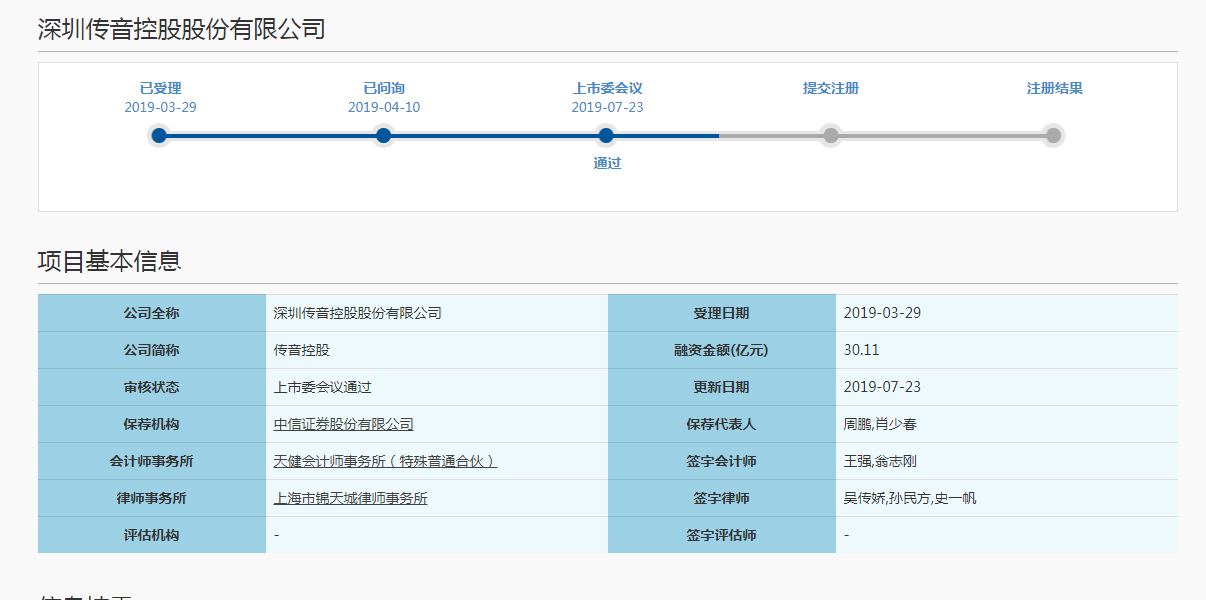The height and width of the screenshot is (600, 1206).
Task: Click the 项目基本信息 section heading
Action: click(110, 261)
